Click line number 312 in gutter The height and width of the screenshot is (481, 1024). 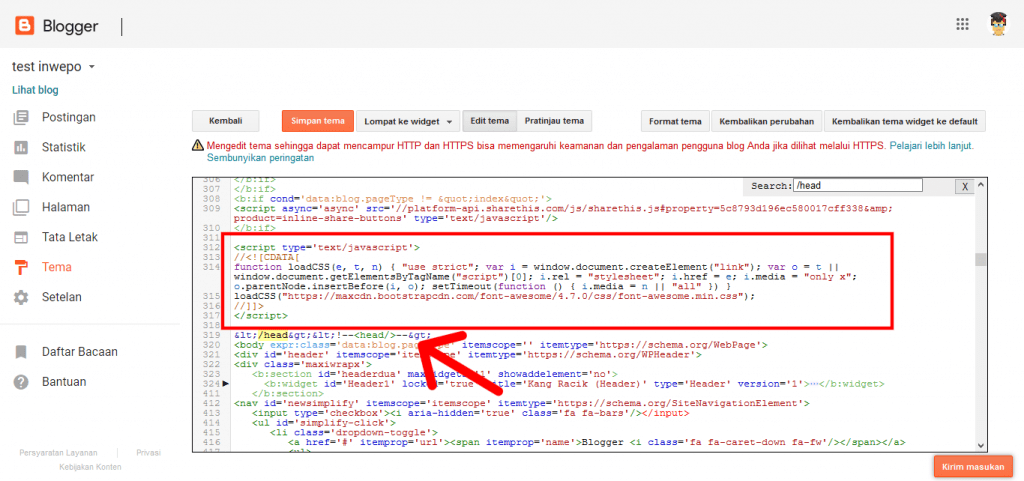coord(210,247)
